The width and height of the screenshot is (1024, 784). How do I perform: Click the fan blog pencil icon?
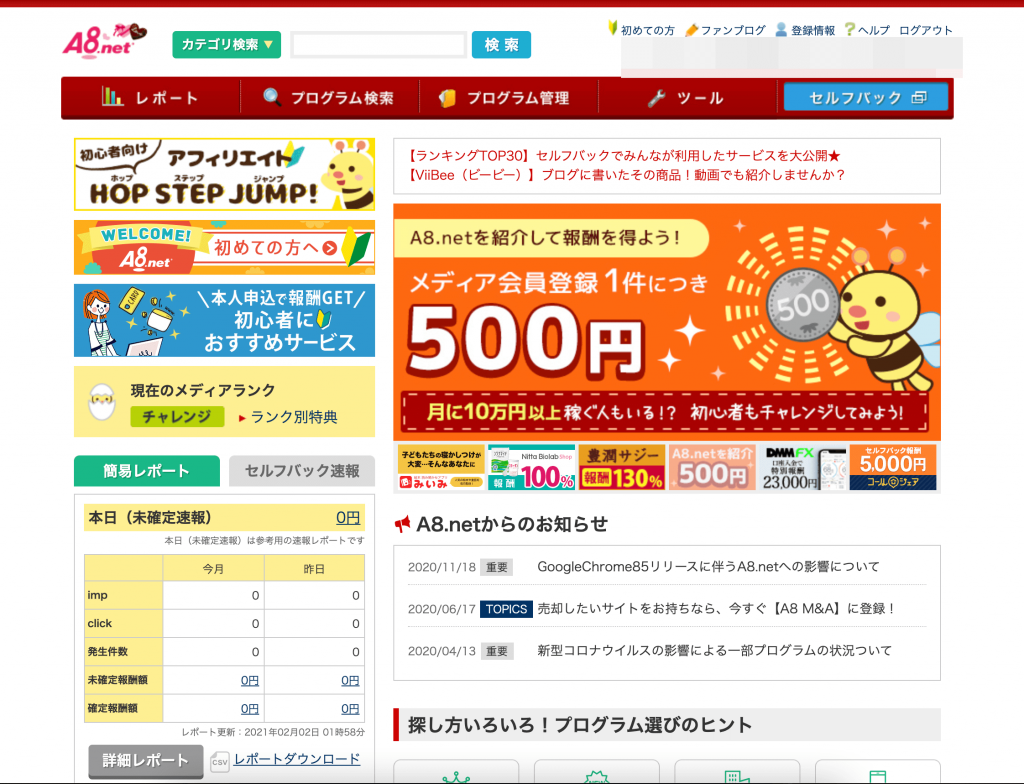(x=691, y=30)
